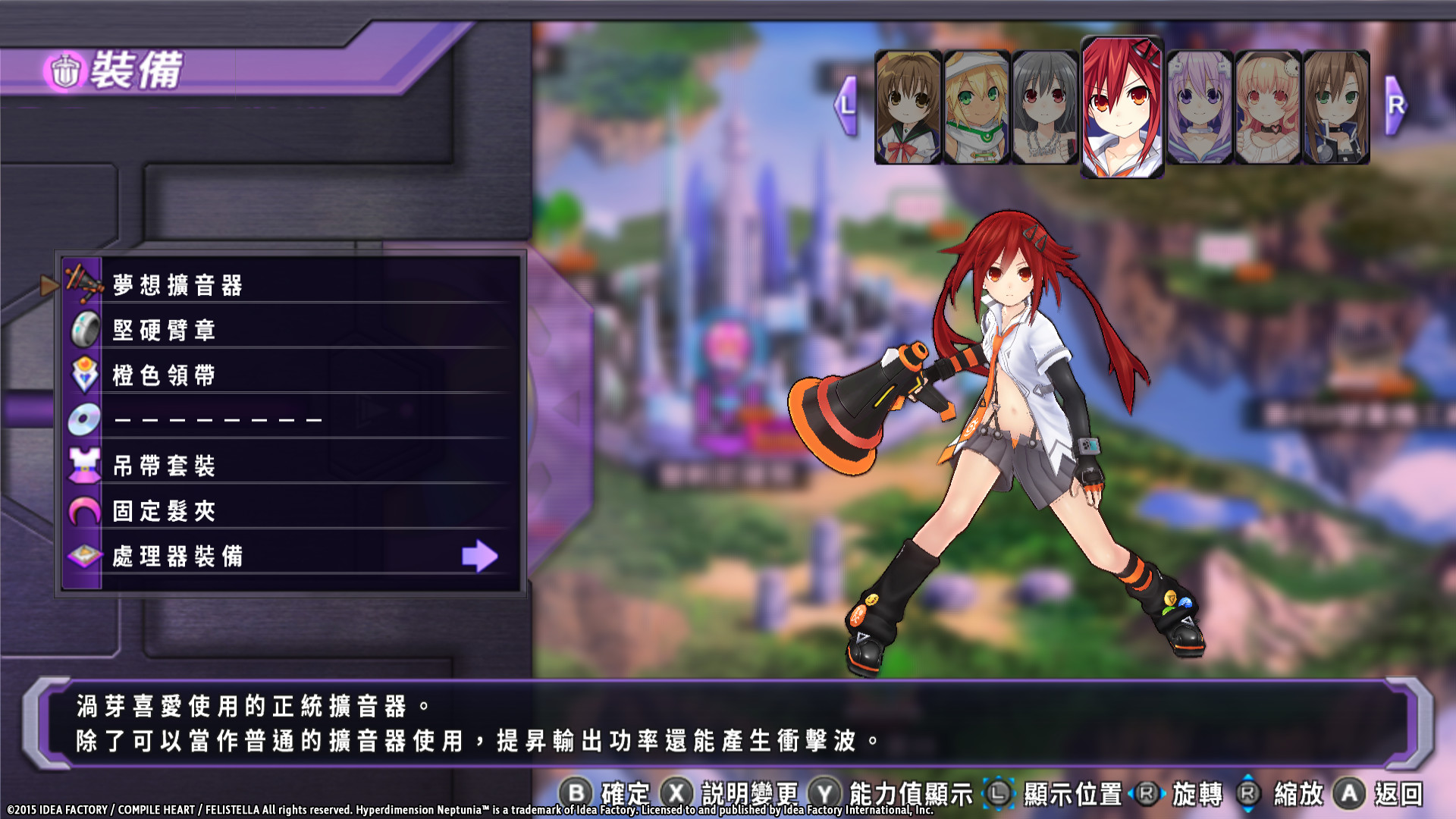Toggle the Y 能力值顯示 stats display
The width and height of the screenshot is (1456, 819).
[x=825, y=793]
